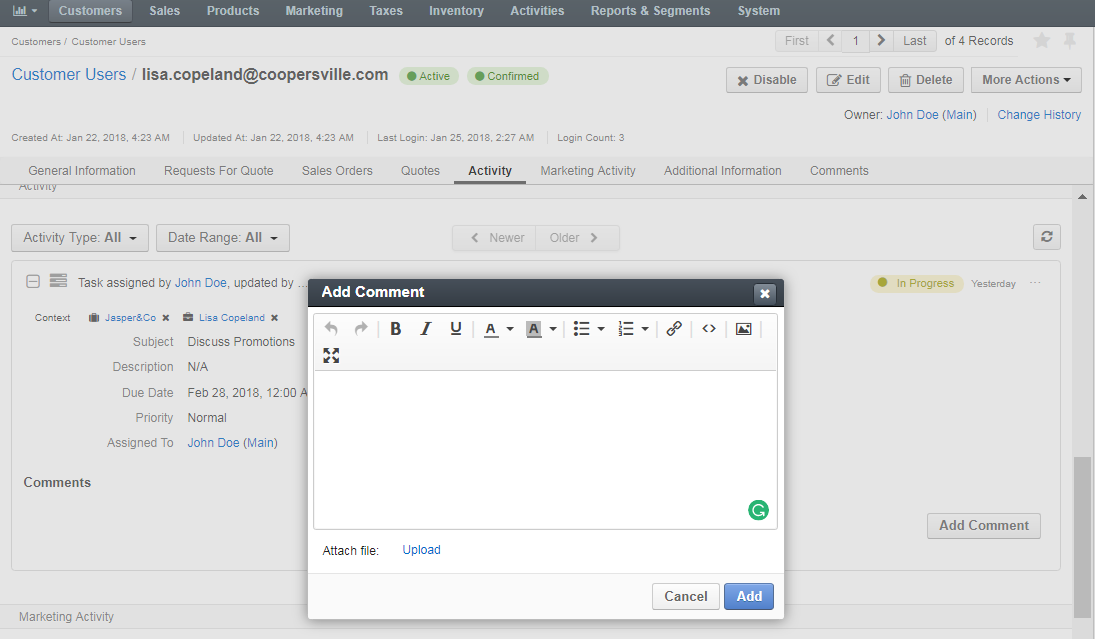The width and height of the screenshot is (1095, 639).
Task: Open the Inventory menu
Action: pyautogui.click(x=456, y=11)
